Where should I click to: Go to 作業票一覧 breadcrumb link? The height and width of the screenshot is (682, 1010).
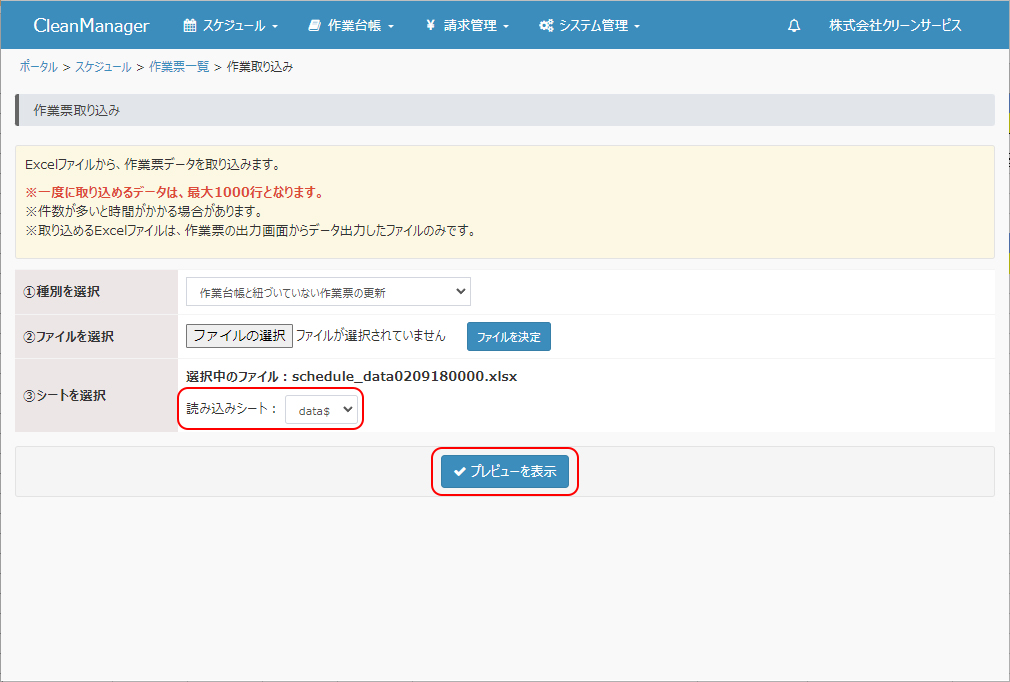[x=179, y=67]
